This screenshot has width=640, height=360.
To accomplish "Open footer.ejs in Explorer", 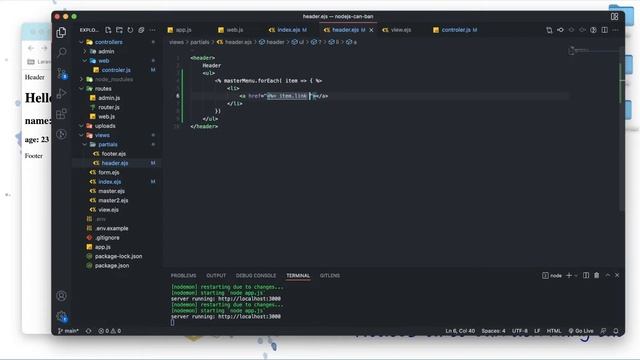I will [113, 154].
